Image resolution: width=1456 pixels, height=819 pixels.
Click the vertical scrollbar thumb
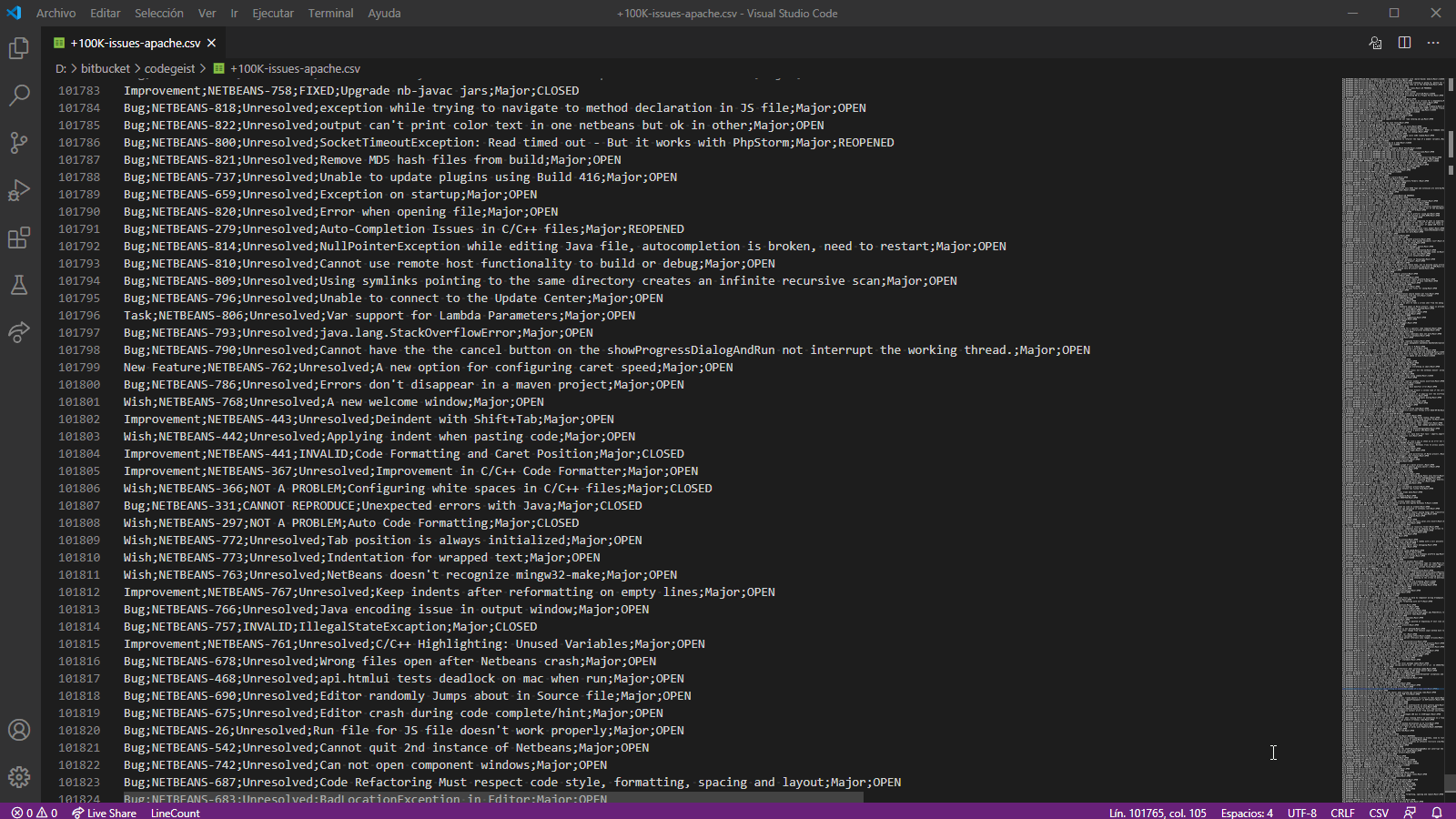[1451, 783]
